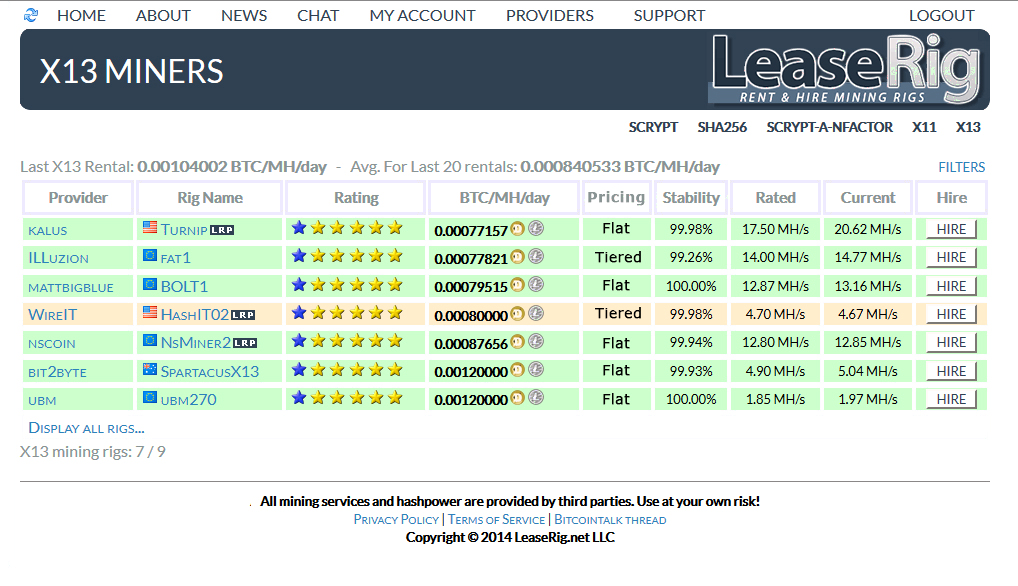Select the X13 algorithm tab
The height and width of the screenshot is (586, 1018).
click(968, 127)
